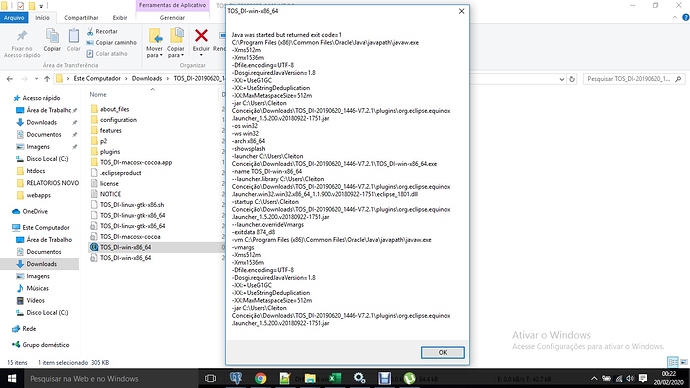Select the plugins folder in the file list
The image size is (690, 388).
pyautogui.click(x=110, y=152)
